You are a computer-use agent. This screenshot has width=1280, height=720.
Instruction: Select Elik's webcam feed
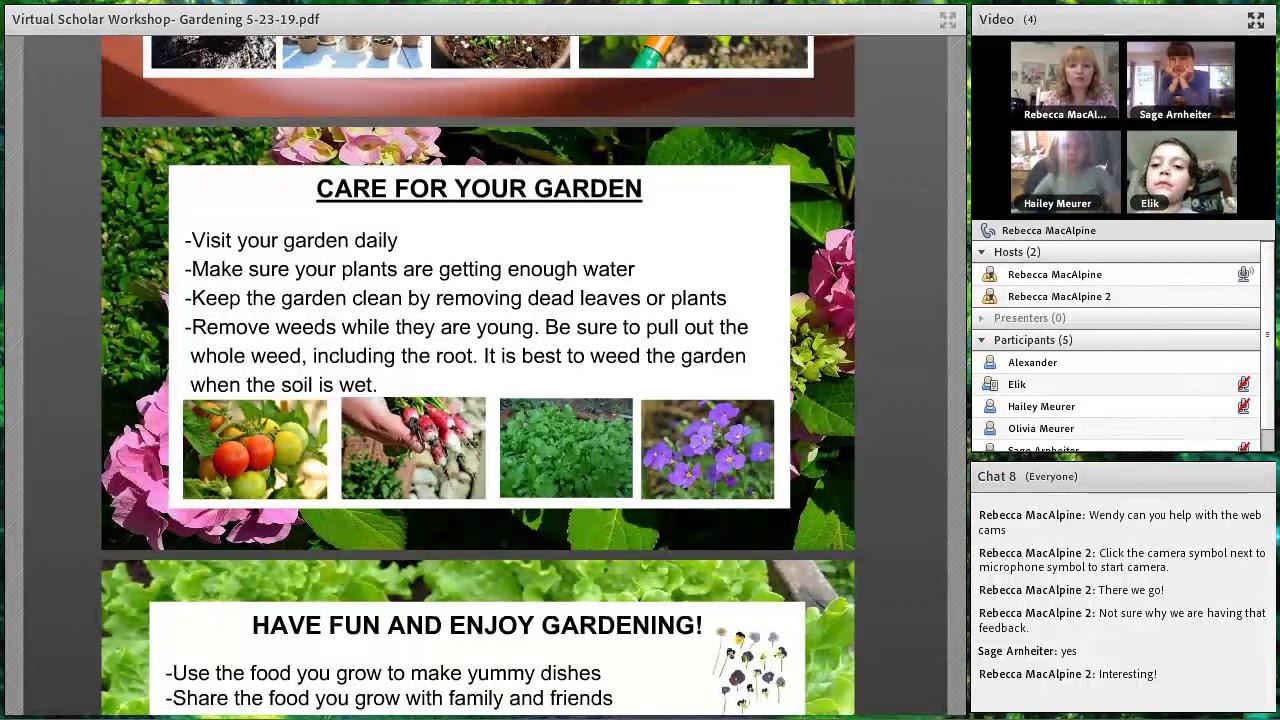(x=1180, y=171)
